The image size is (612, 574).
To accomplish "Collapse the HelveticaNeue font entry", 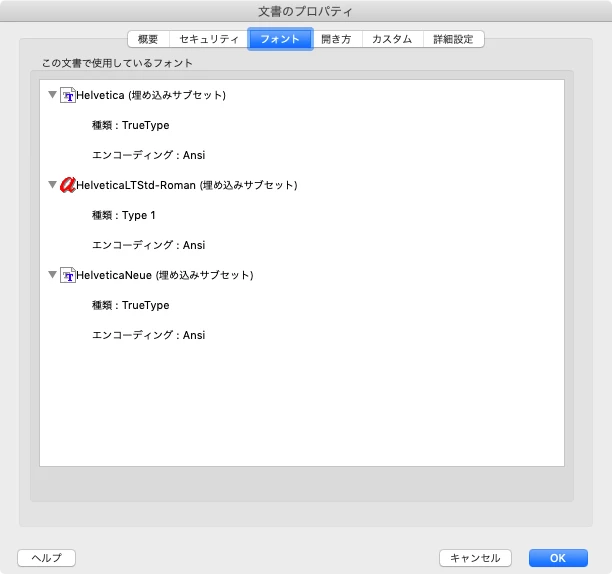I will (52, 275).
